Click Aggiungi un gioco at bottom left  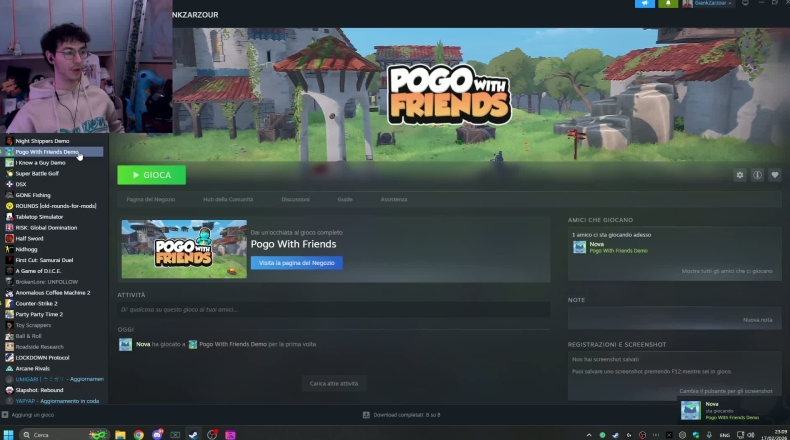click(30, 414)
